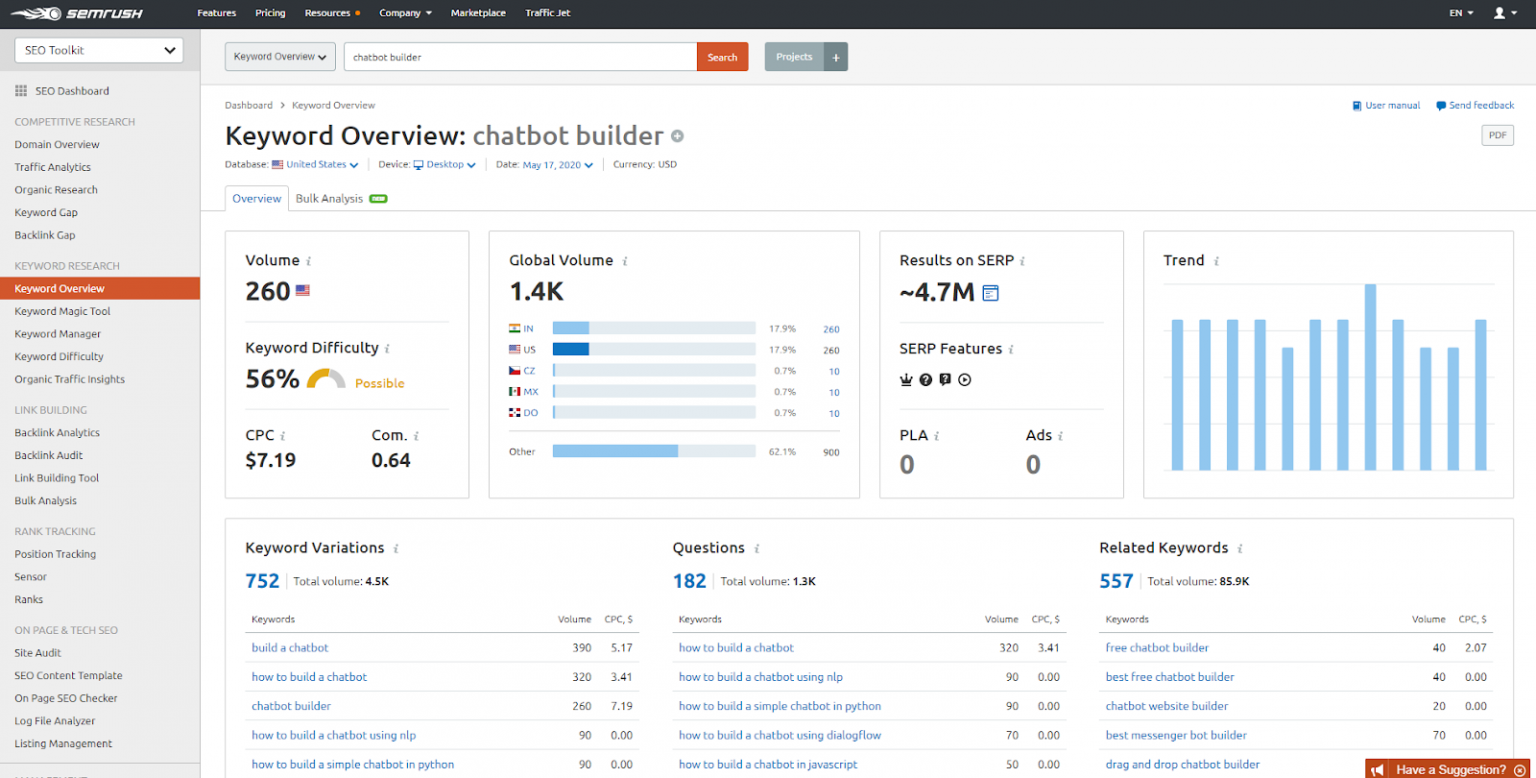This screenshot has width=1536, height=778.
Task: Open the free chatbot builder keyword link
Action: 1157,648
